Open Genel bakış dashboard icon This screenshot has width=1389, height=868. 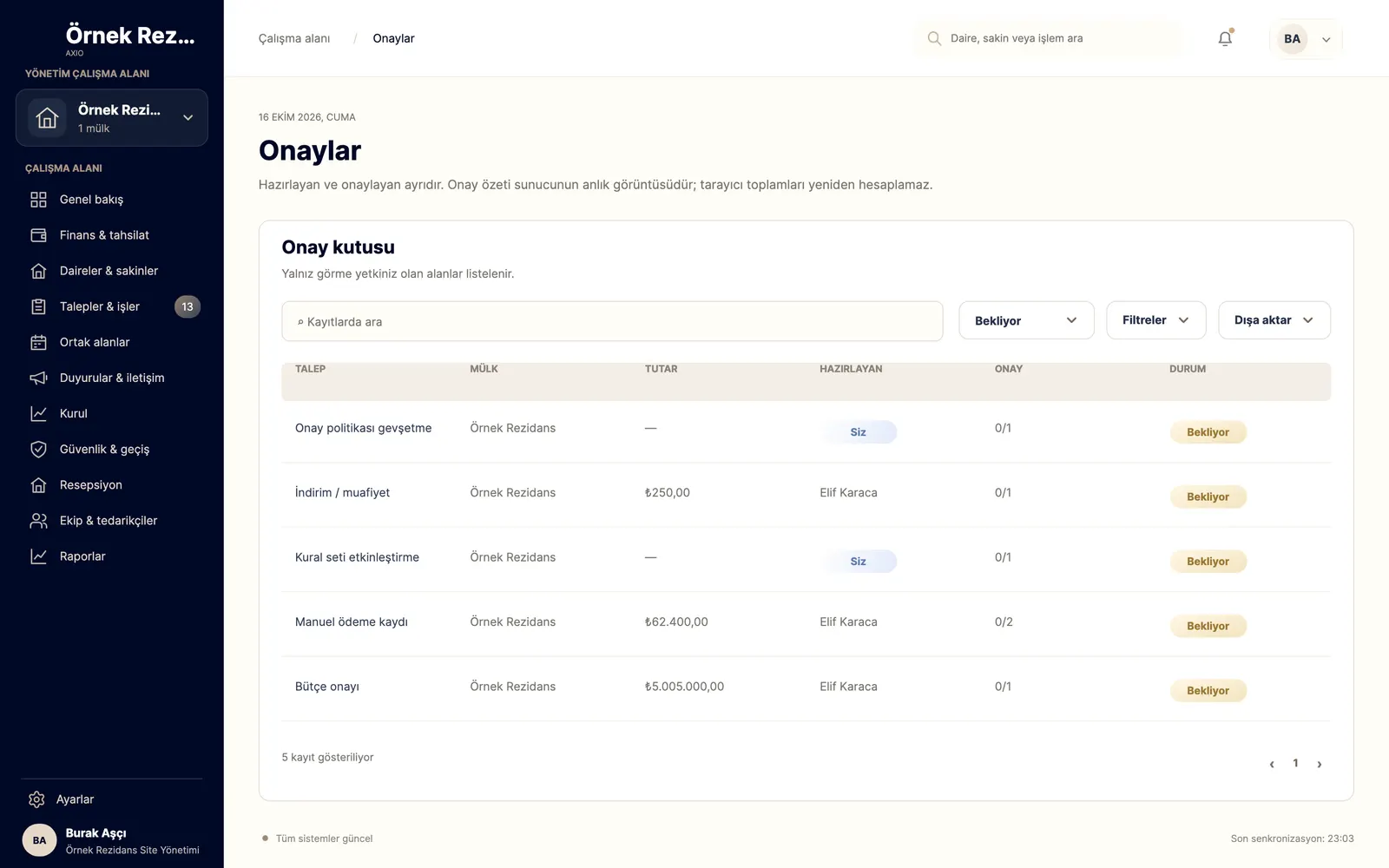click(x=38, y=200)
